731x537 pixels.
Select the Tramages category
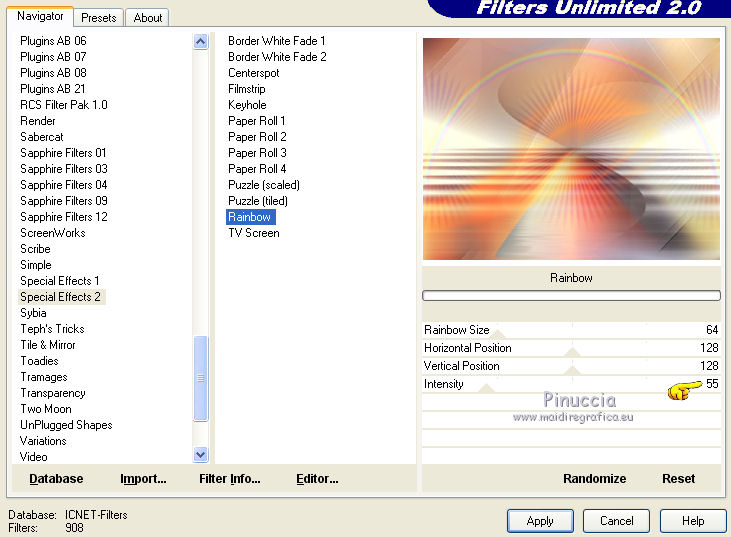(x=44, y=377)
